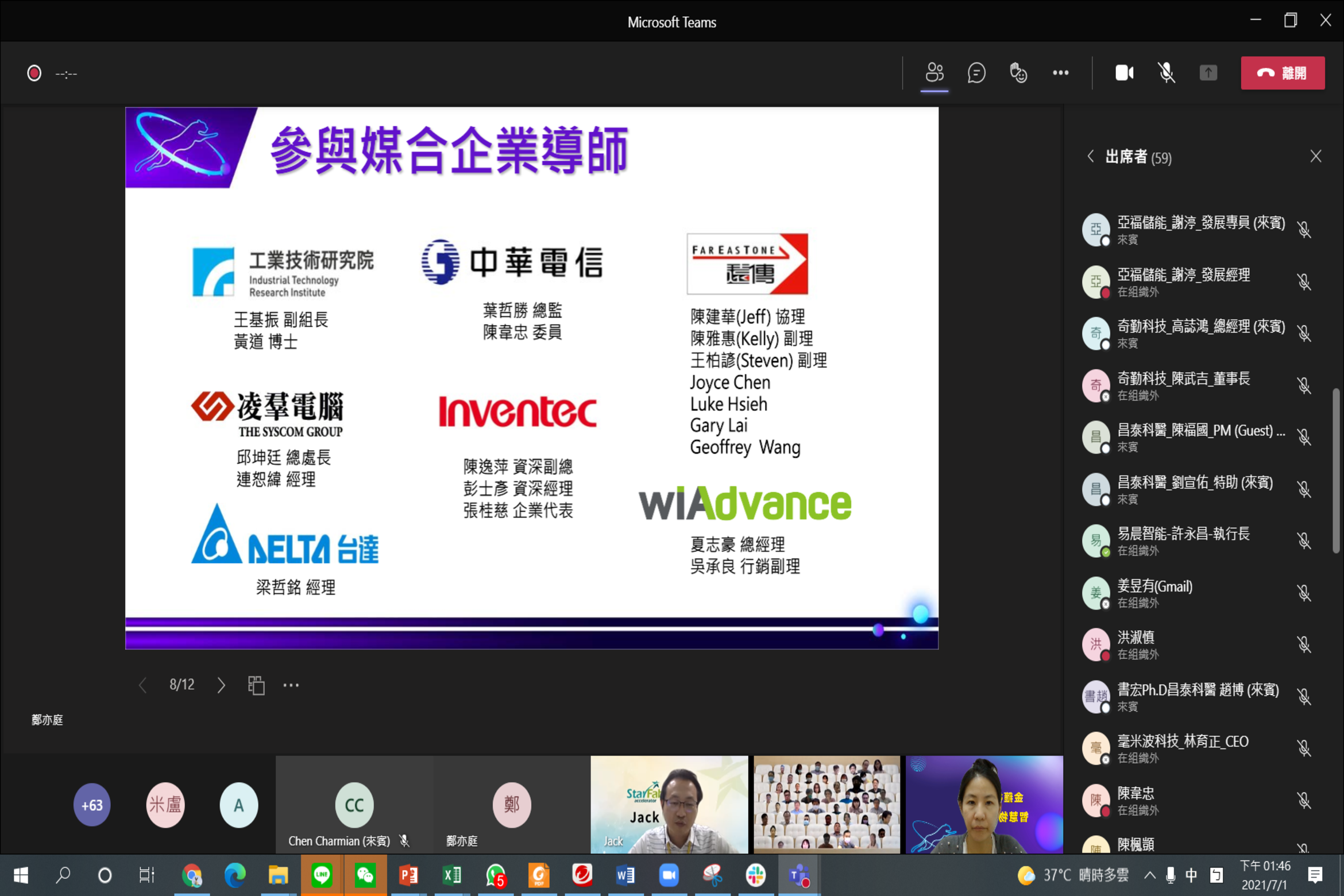
Task: Leave the meeting with the red button
Action: (1283, 73)
